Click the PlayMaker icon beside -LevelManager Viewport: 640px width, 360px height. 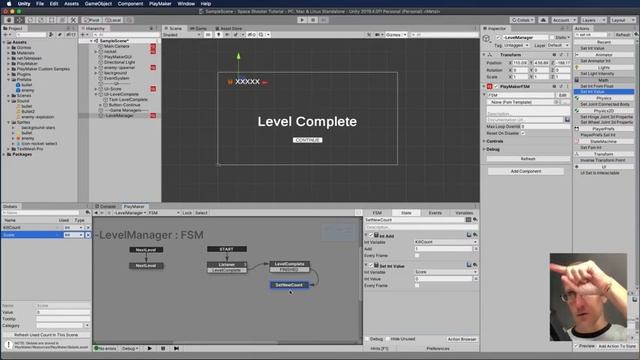153,116
